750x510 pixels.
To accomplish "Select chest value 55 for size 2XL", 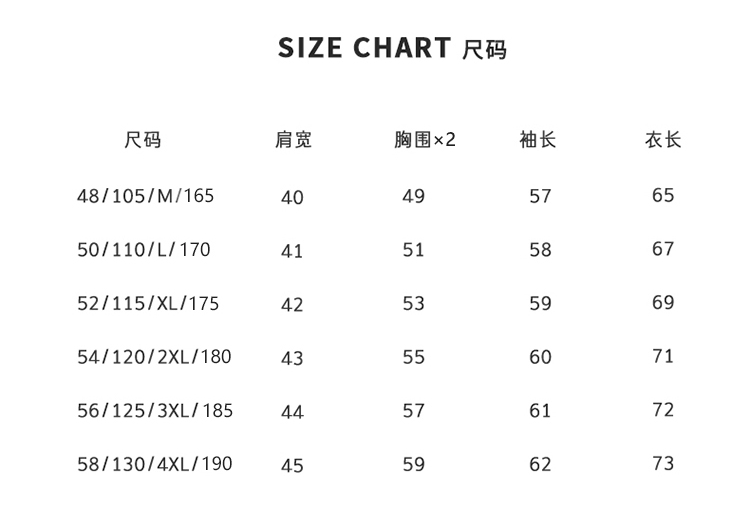I will (413, 357).
